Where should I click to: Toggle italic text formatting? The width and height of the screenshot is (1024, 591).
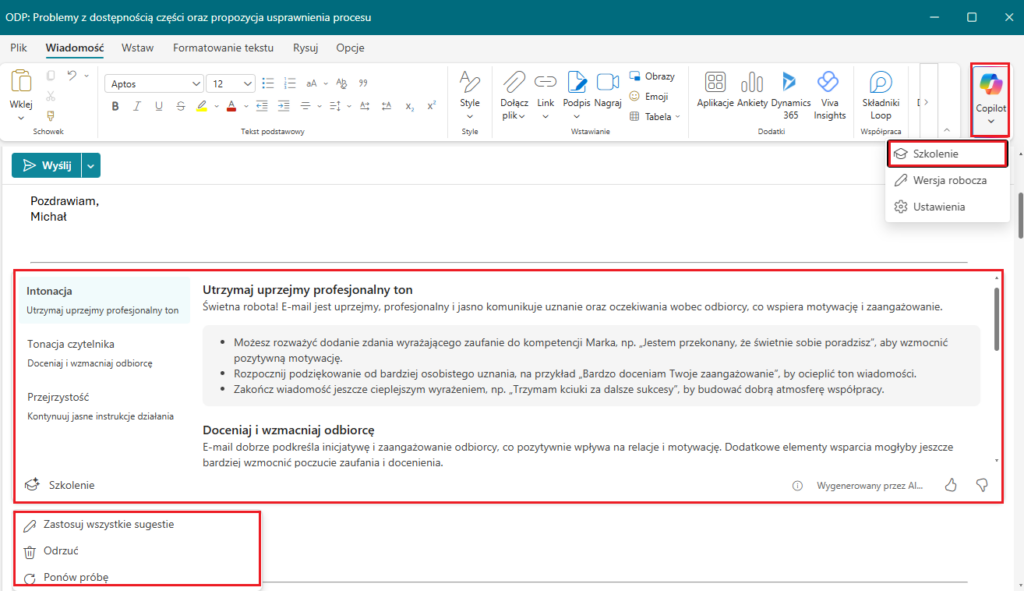point(137,106)
